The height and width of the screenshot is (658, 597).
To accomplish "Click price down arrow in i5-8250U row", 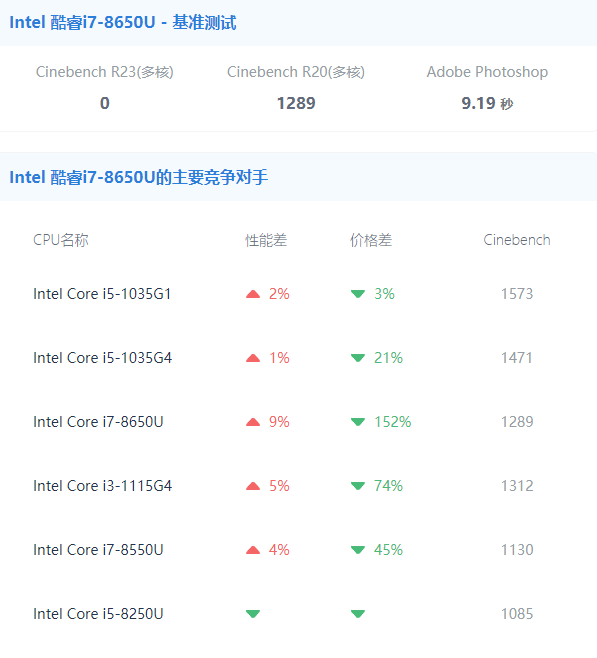I will 358,614.
